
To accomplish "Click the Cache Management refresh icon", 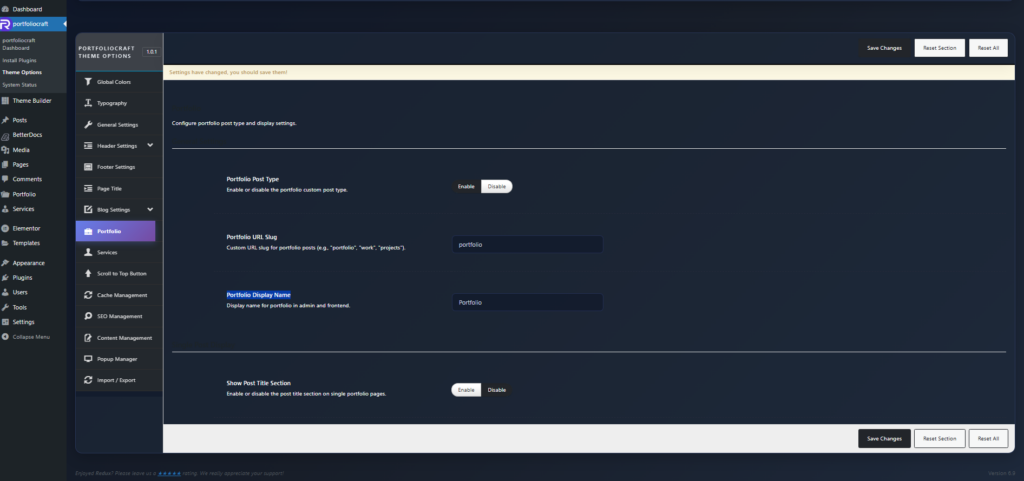I will (88, 295).
